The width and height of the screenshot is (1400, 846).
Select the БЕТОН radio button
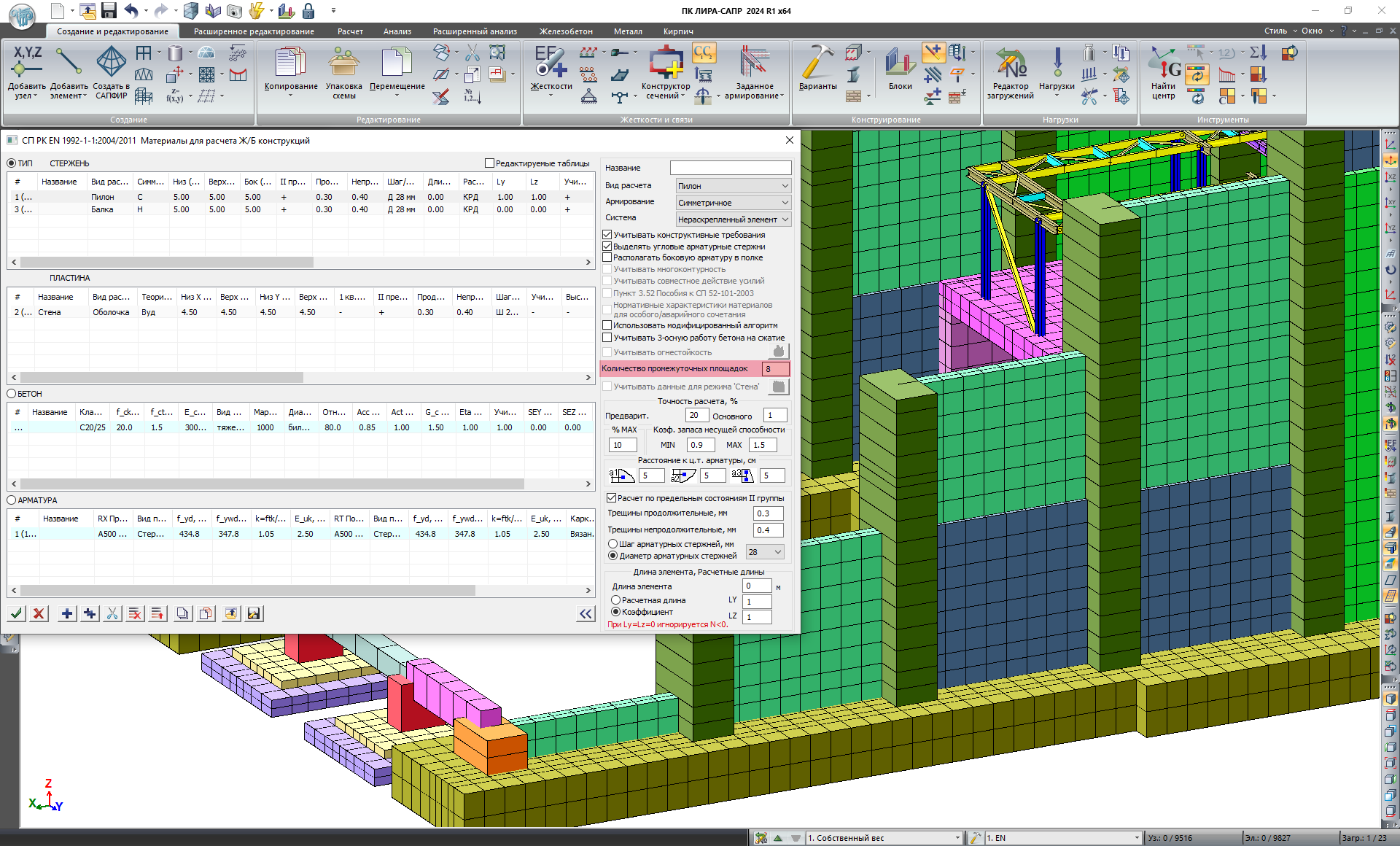pyautogui.click(x=12, y=394)
